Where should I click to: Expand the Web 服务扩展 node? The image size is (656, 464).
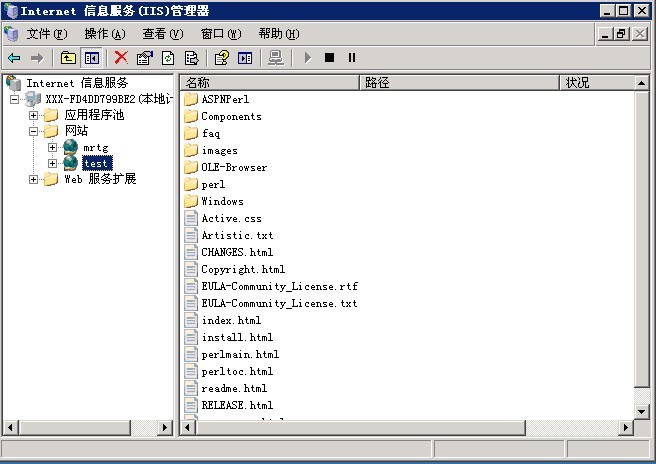click(33, 179)
